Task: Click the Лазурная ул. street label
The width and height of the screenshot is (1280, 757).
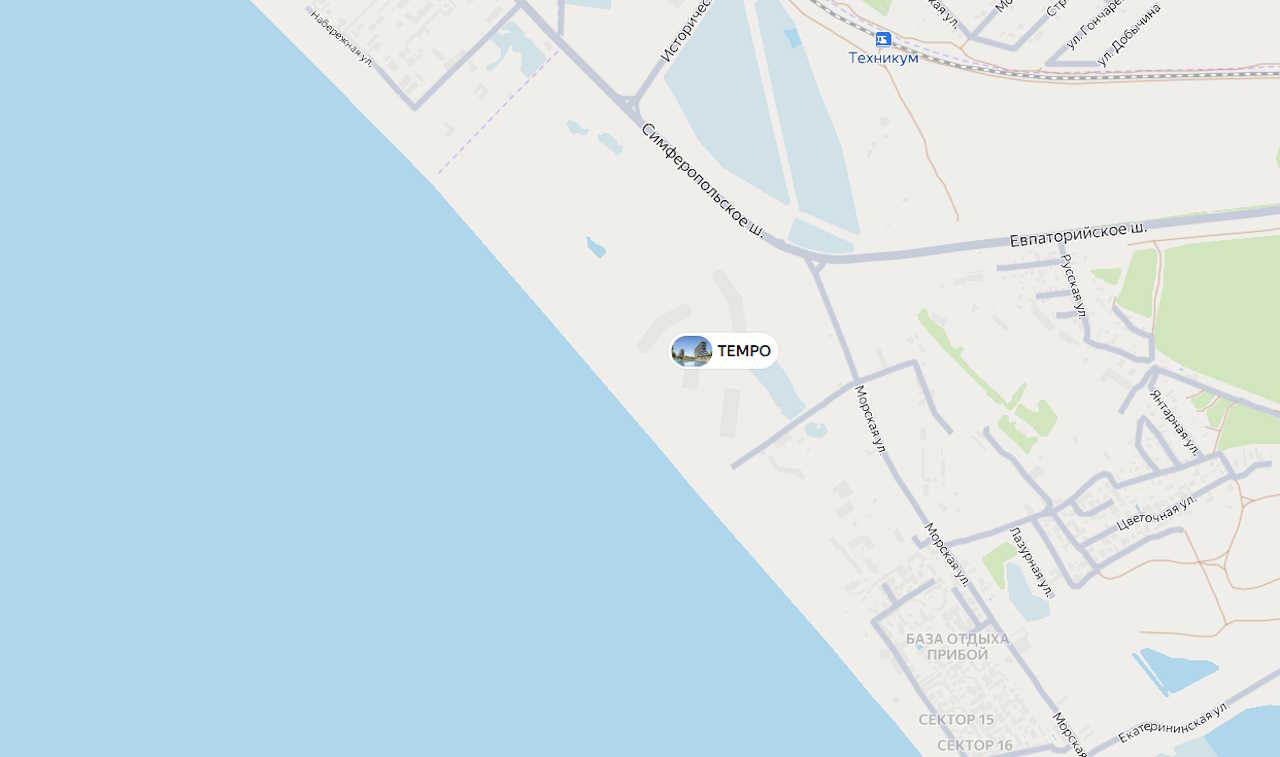Action: click(x=1031, y=561)
